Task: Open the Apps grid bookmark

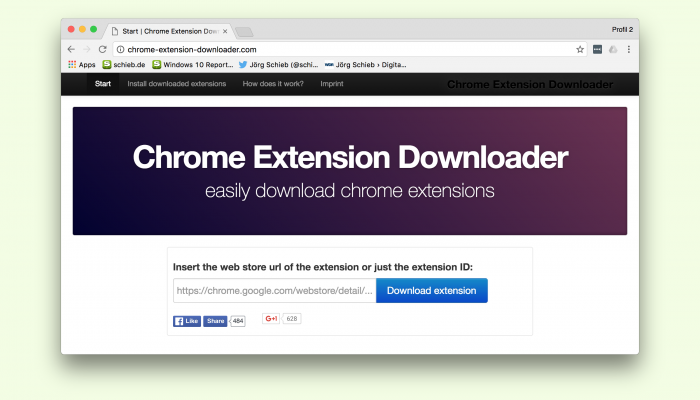Action: point(82,65)
